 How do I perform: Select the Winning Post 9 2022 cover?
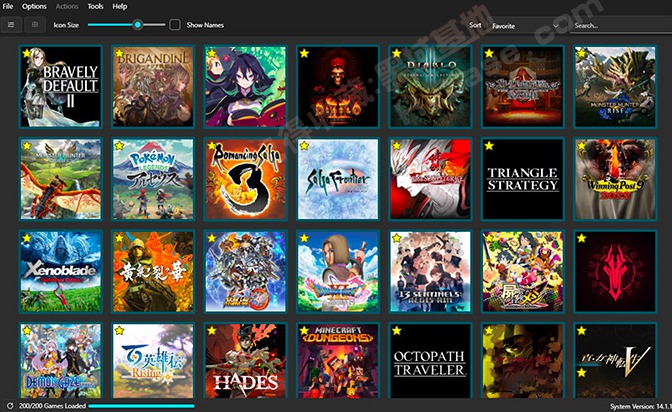[615, 179]
